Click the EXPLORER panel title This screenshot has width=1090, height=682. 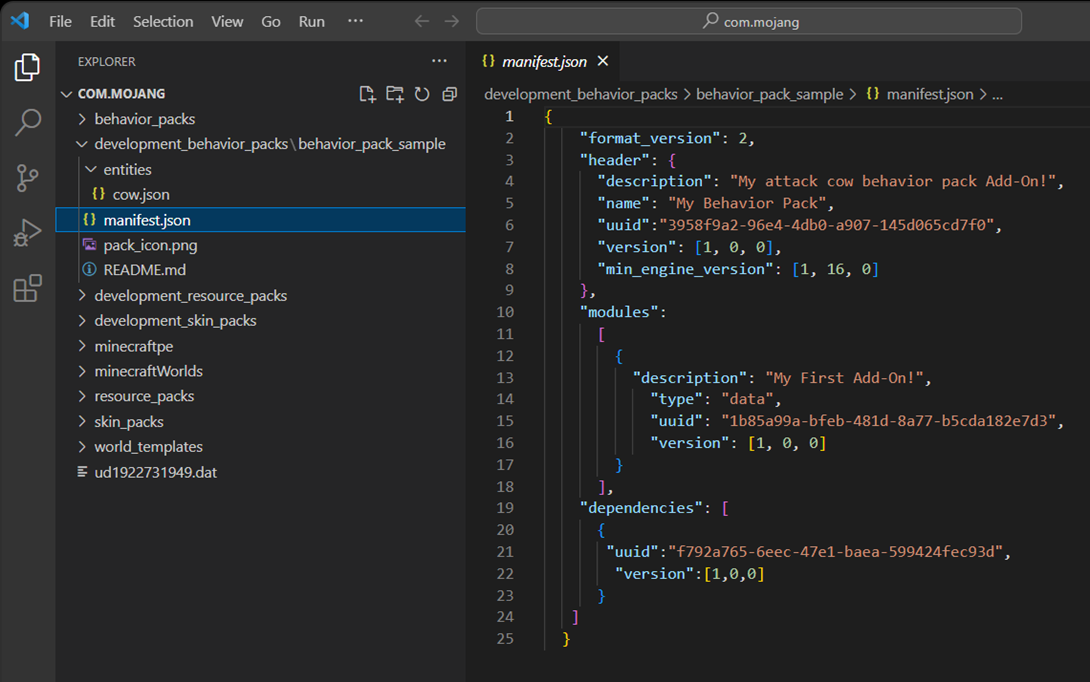coord(106,62)
